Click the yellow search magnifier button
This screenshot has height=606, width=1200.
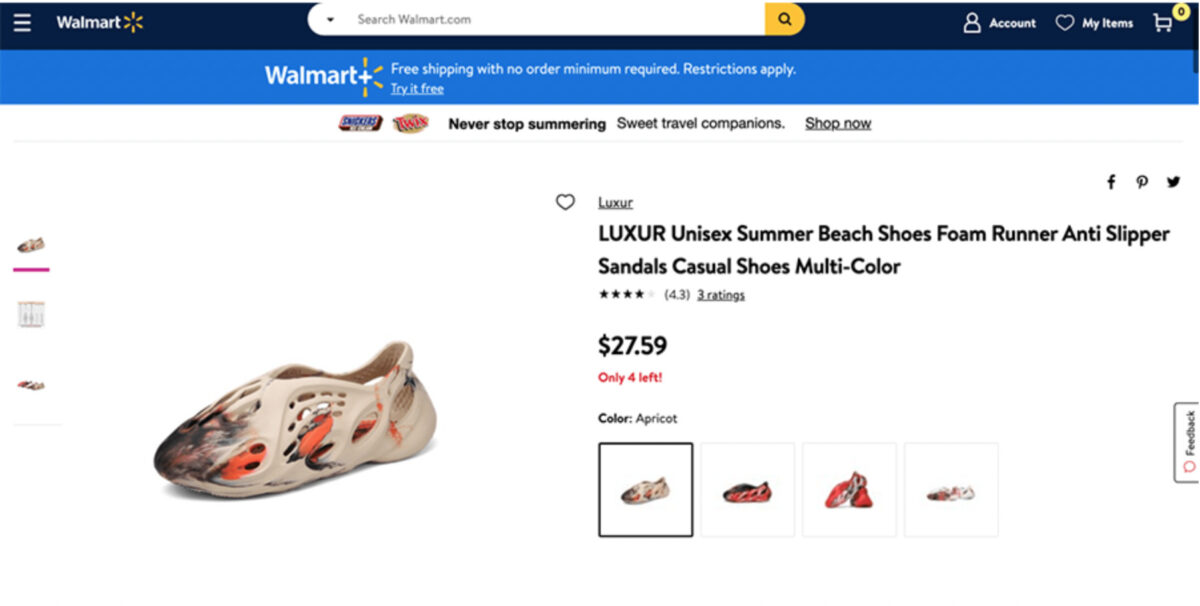(x=785, y=19)
